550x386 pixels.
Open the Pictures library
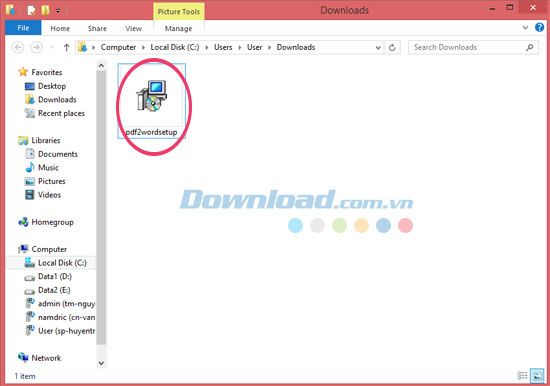(x=52, y=181)
